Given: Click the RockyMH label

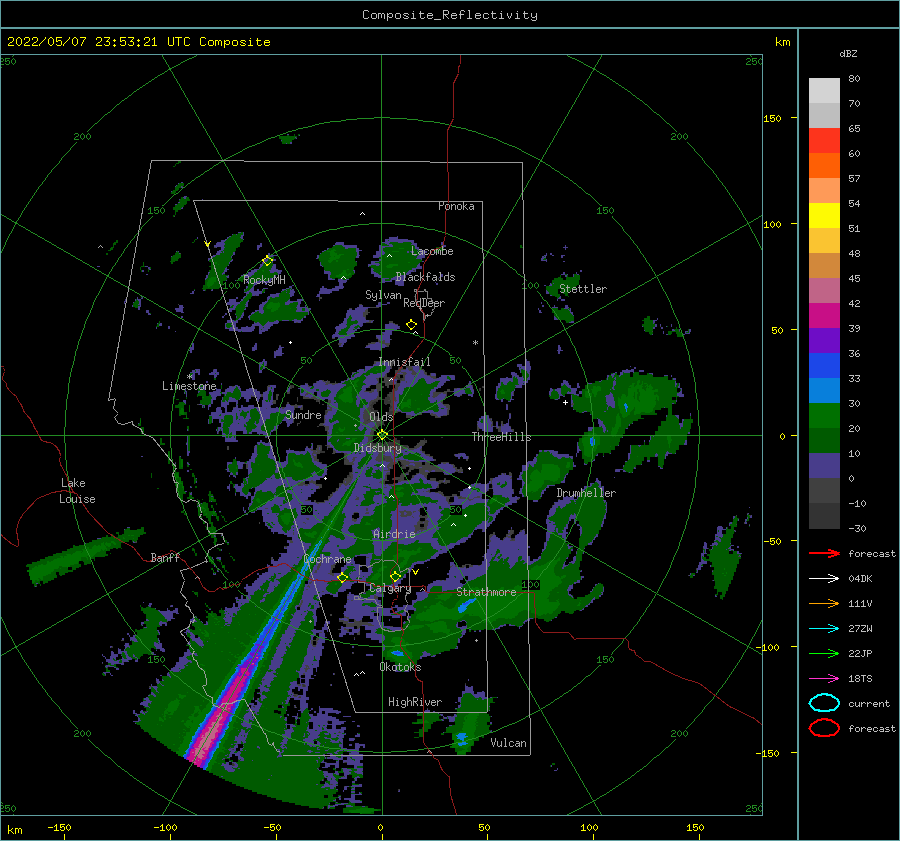Looking at the screenshot, I should coord(264,280).
